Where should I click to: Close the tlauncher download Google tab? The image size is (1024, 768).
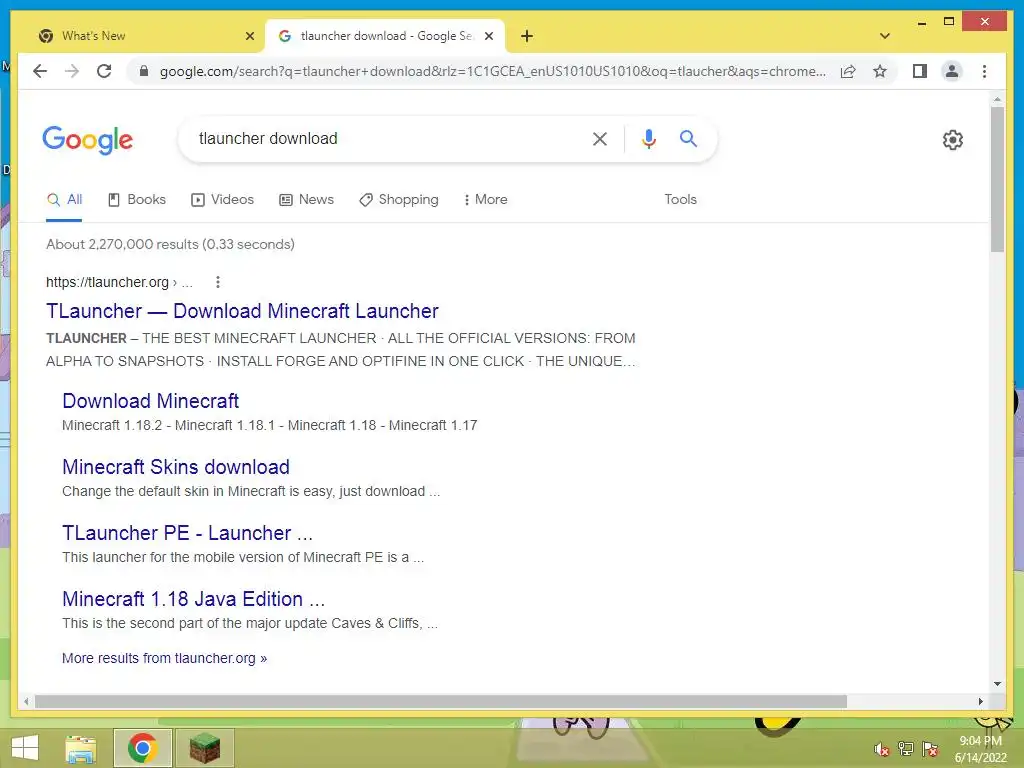pyautogui.click(x=488, y=36)
